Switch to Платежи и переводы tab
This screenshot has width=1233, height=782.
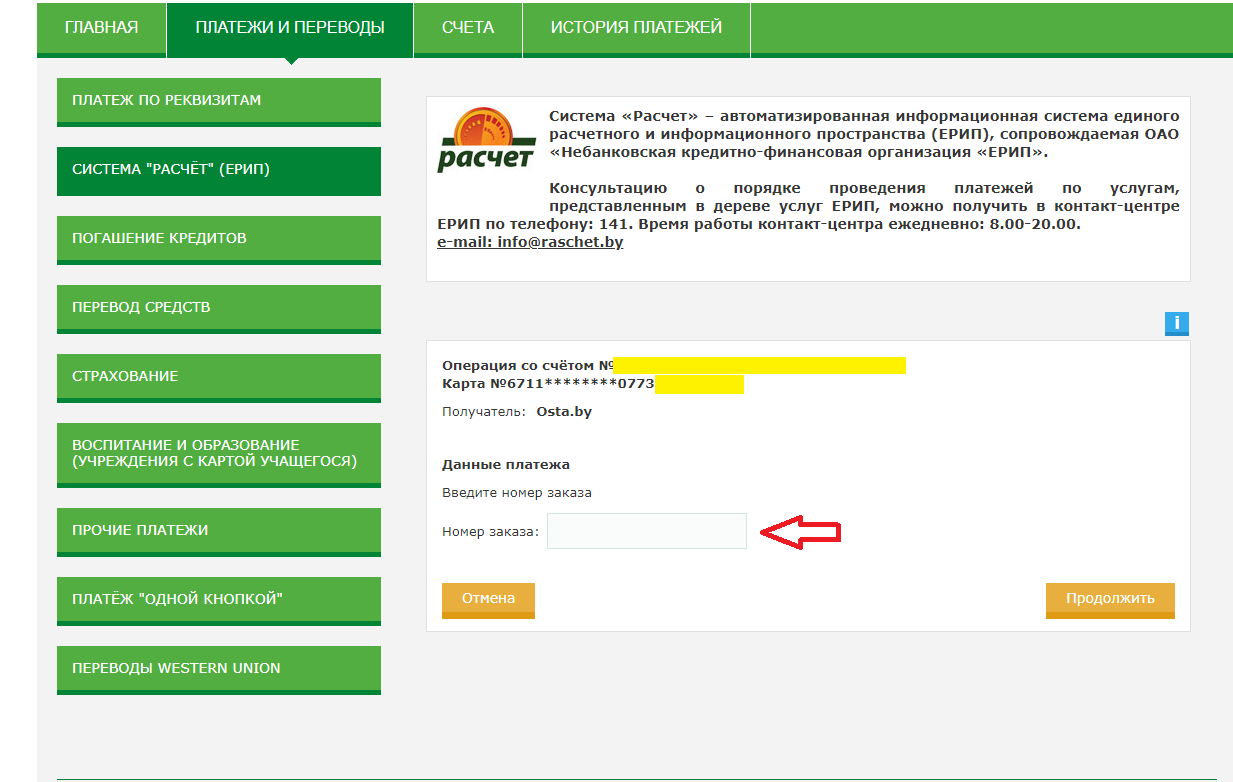point(290,28)
